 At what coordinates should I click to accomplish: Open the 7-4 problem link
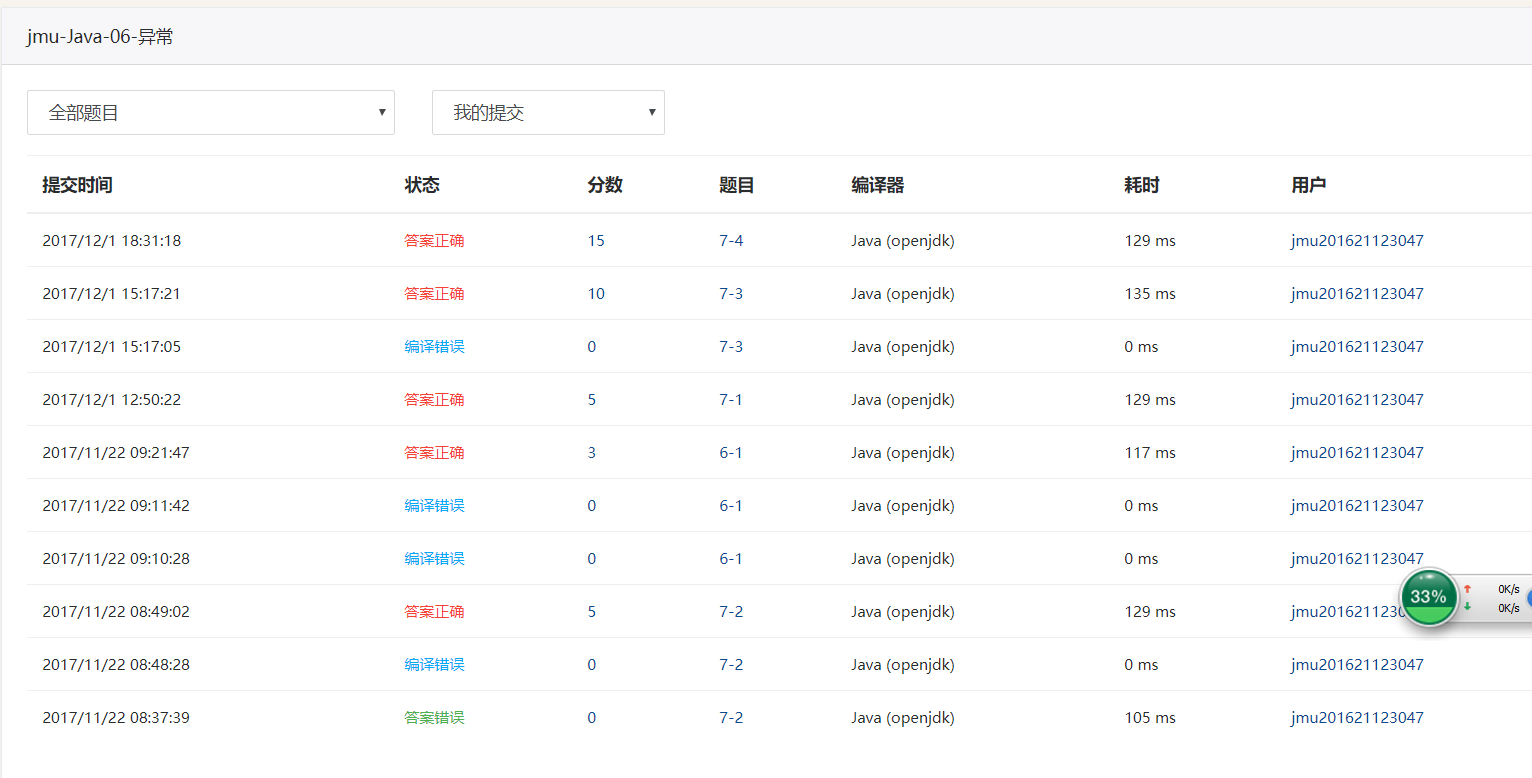tap(731, 241)
